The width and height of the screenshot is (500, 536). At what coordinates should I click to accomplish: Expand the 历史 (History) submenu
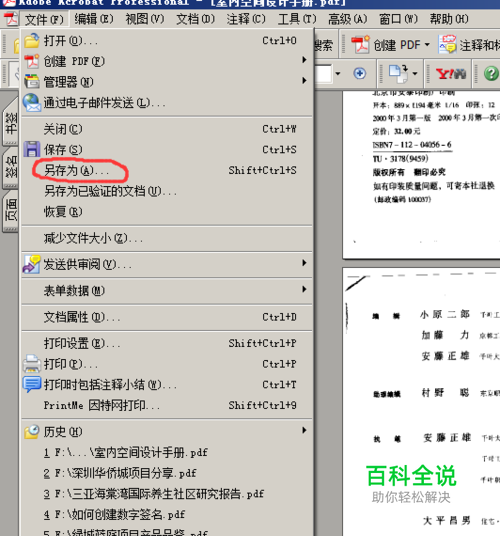[x=167, y=432]
